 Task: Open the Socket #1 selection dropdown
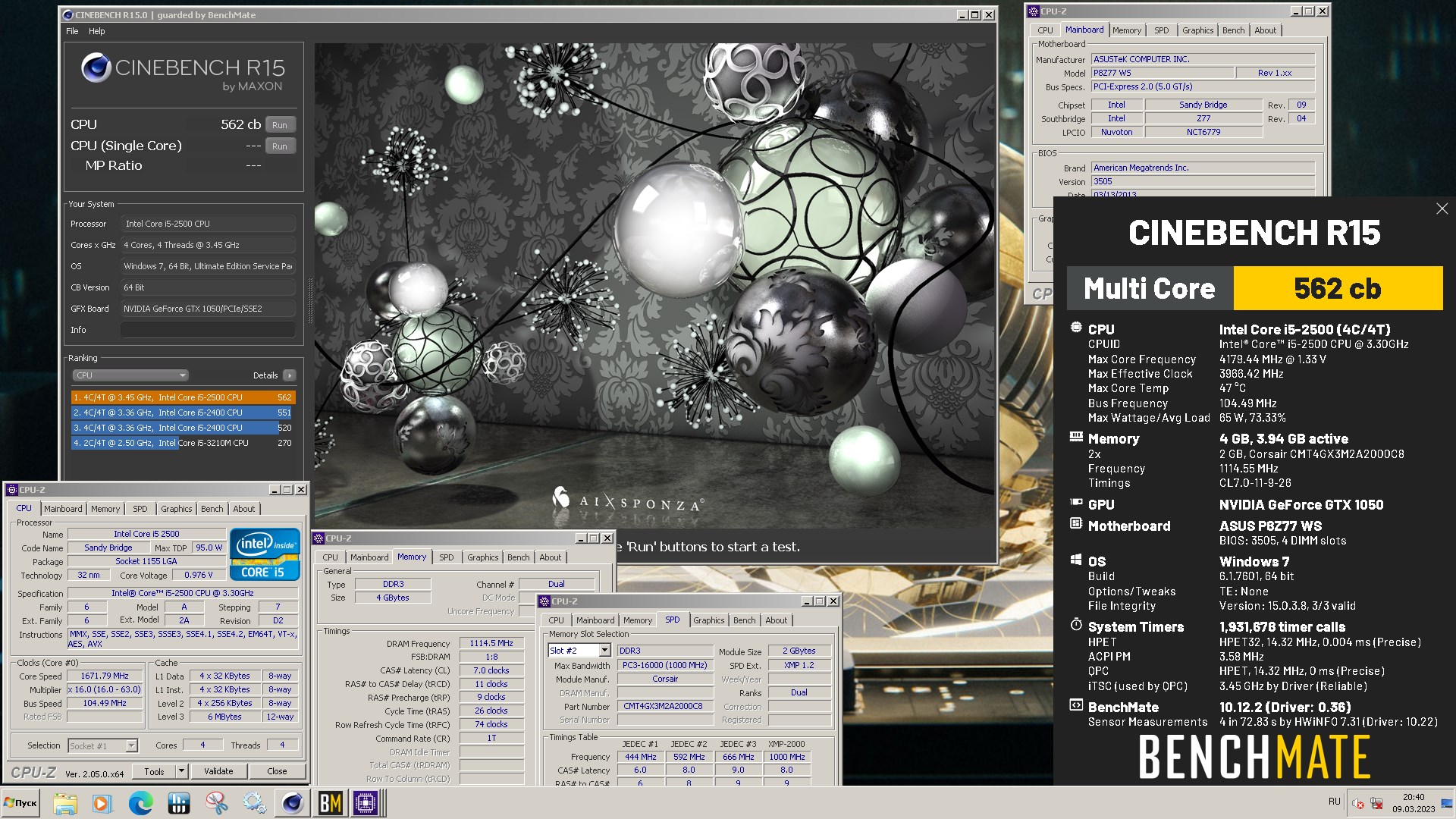click(x=103, y=746)
